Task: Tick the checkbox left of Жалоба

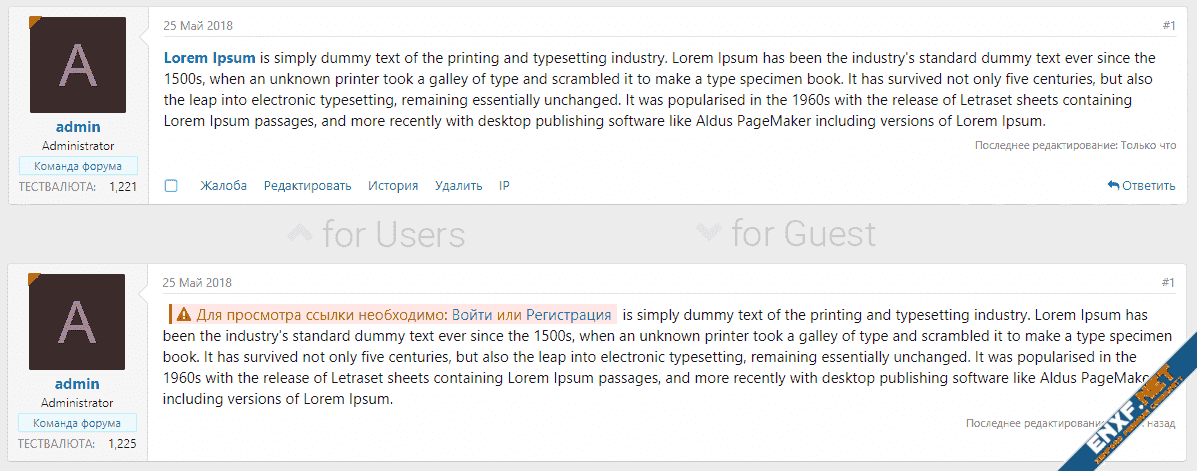Action: coord(171,186)
